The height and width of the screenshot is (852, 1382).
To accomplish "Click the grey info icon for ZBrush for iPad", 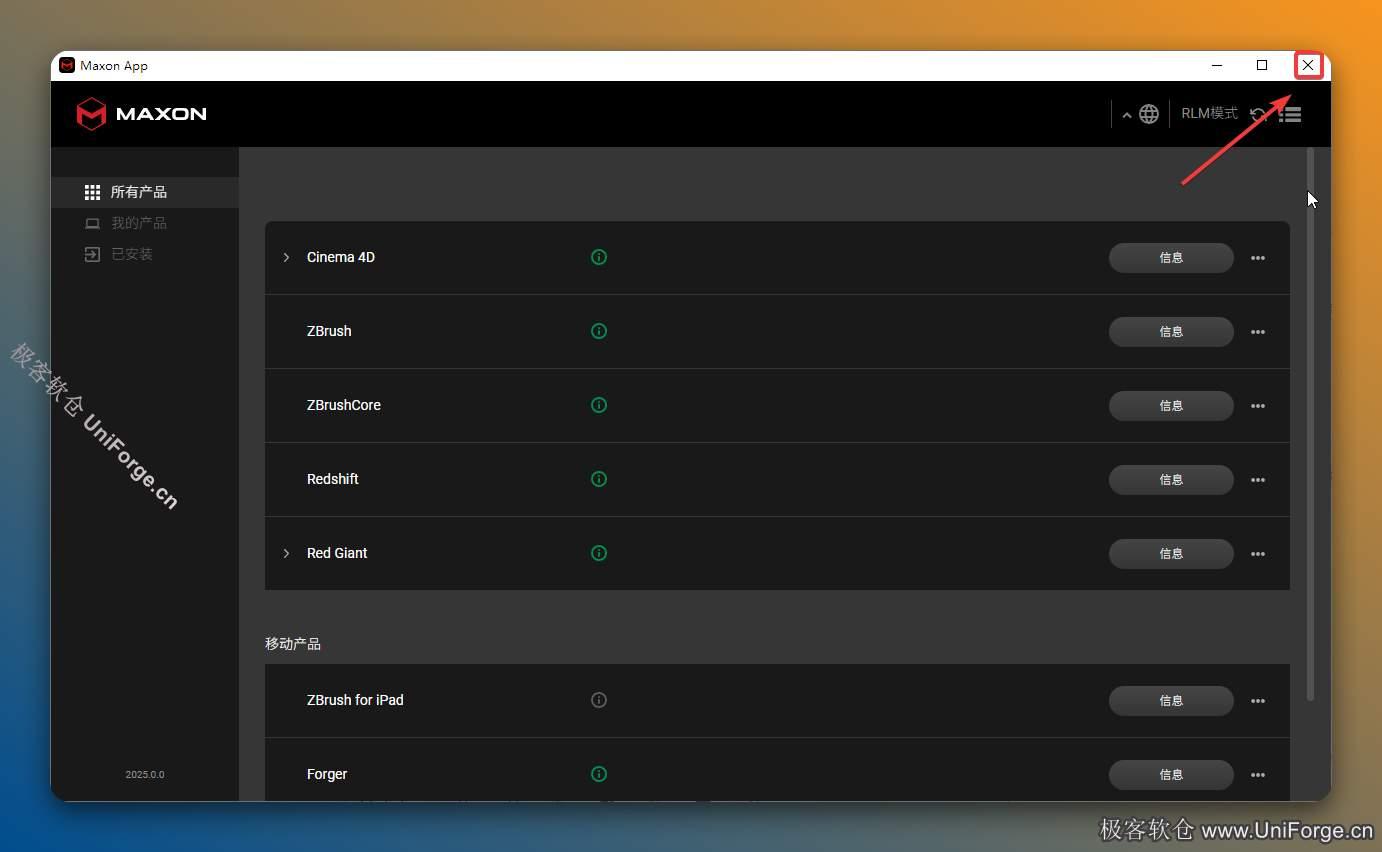I will click(599, 700).
